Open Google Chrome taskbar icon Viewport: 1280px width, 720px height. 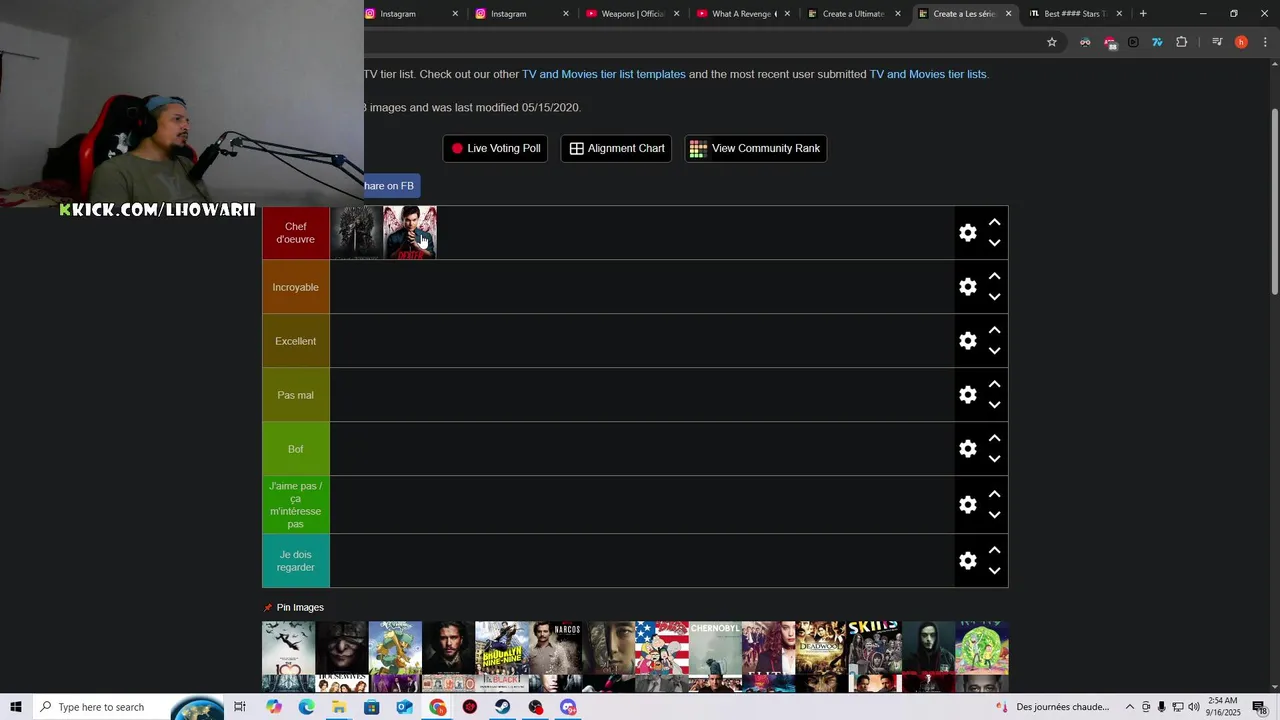pyautogui.click(x=438, y=707)
